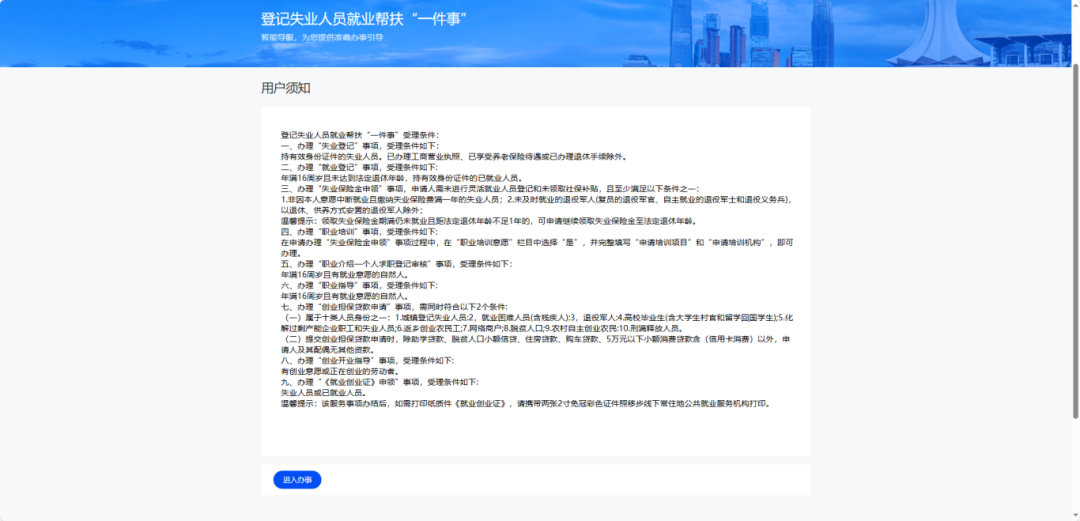Viewport: 1080px width, 521px height.
Task: Click the line starting 在申请办理"失业保险金申领"事项过程中
Action: tap(537, 243)
